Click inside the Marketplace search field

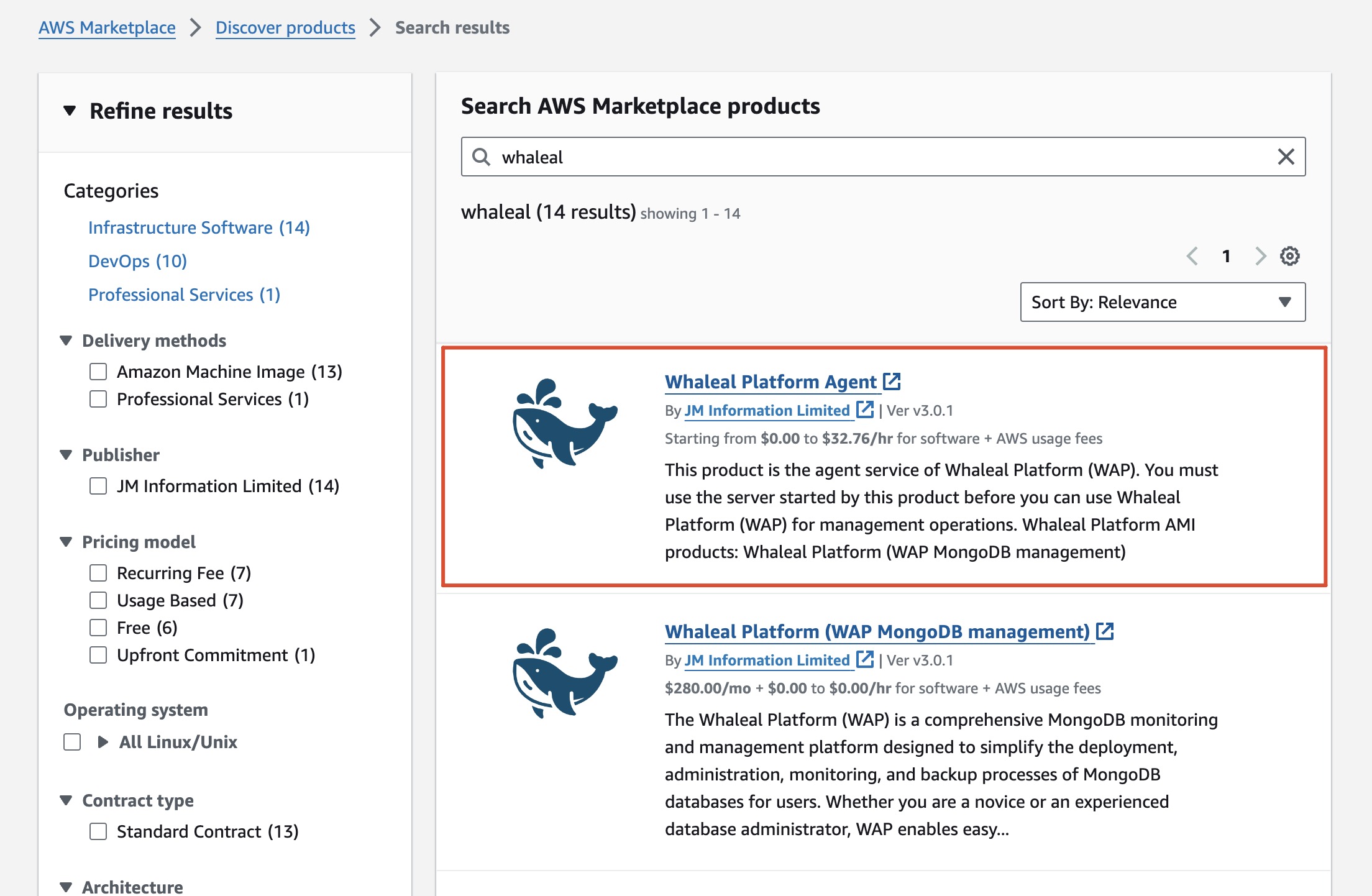click(870, 157)
